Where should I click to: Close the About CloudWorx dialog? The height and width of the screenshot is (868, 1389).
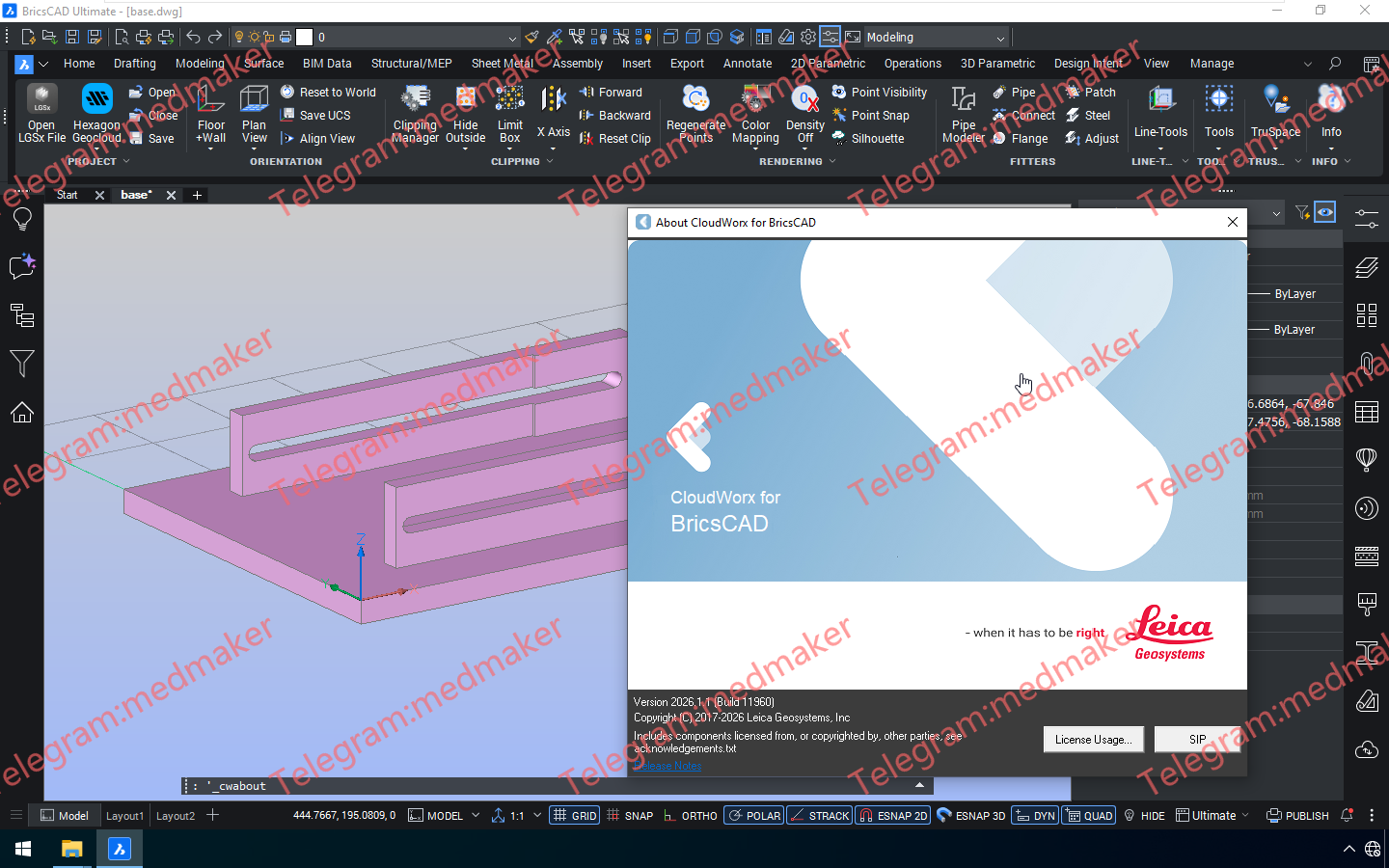(1232, 222)
